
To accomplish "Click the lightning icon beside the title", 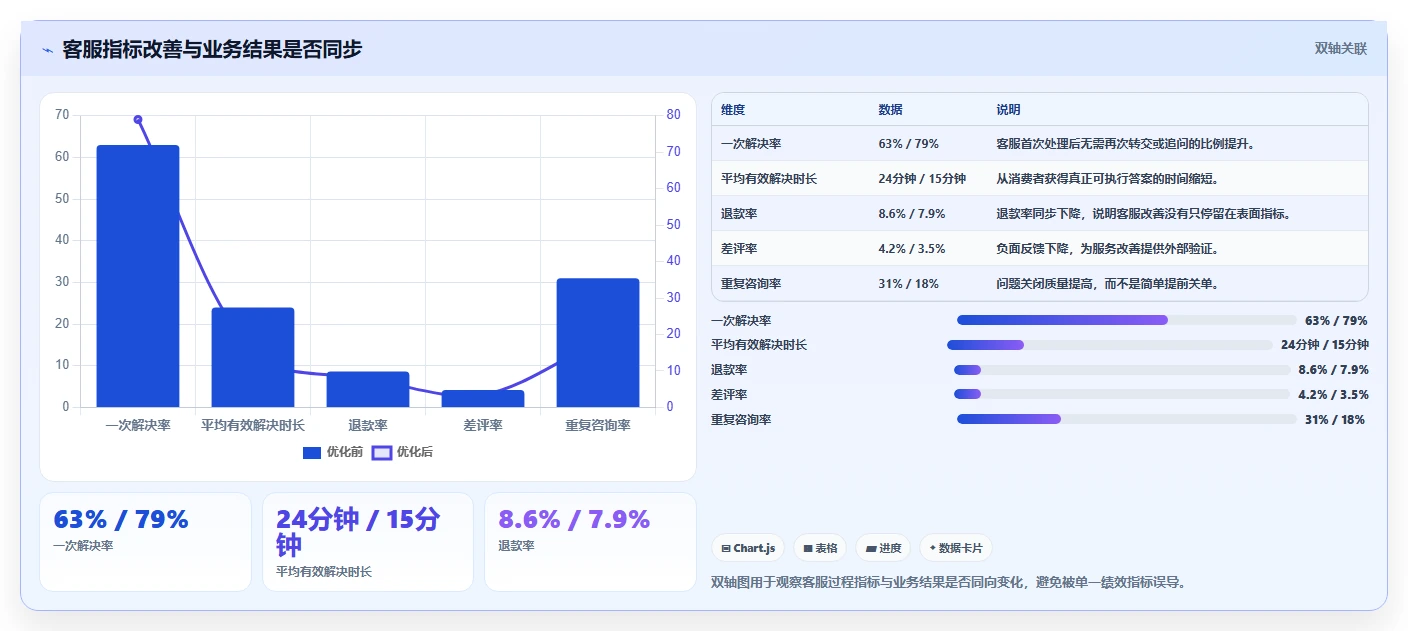I will click(47, 49).
